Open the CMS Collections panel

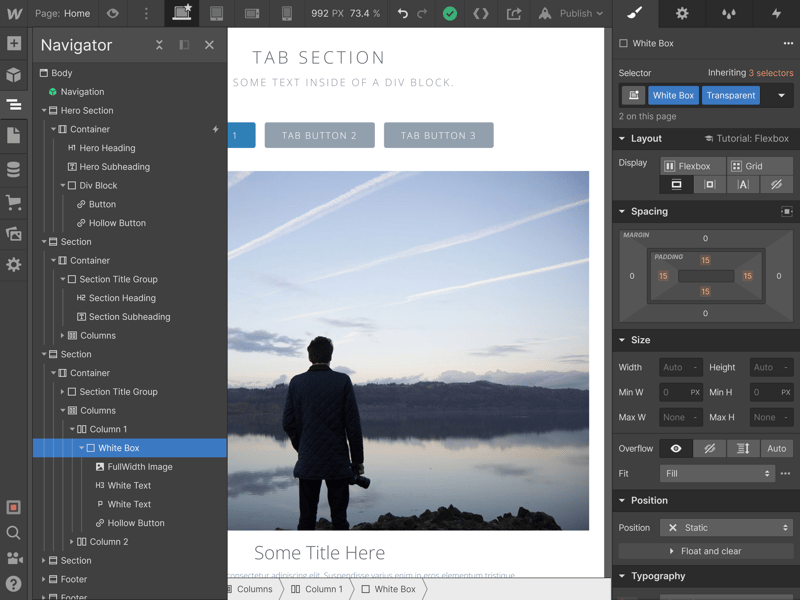pyautogui.click(x=14, y=170)
